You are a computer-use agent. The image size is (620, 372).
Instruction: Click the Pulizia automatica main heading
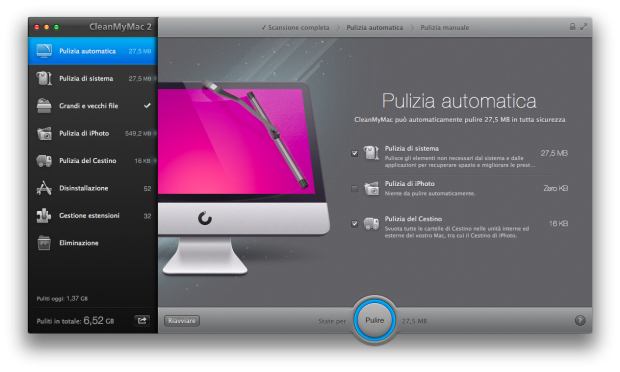coord(459,101)
